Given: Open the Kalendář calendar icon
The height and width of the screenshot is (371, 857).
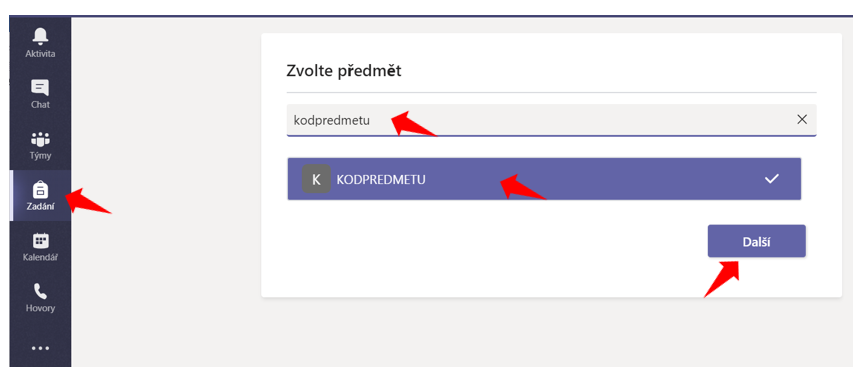Looking at the screenshot, I should (x=40, y=240).
